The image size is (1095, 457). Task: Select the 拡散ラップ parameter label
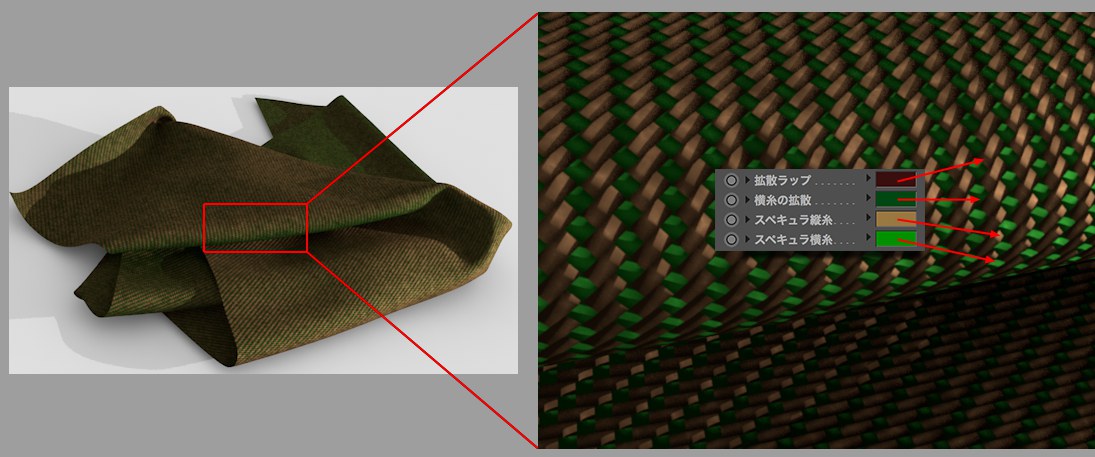click(x=782, y=180)
